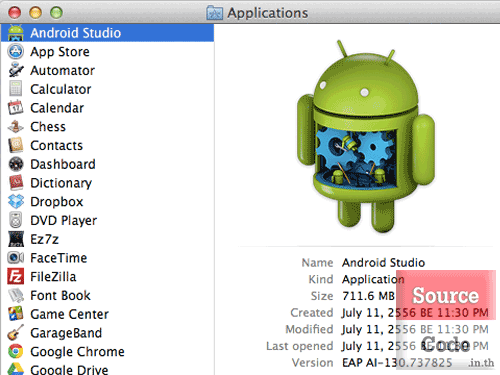This screenshot has width=500, height=375.
Task: Click the Google Drive triangle icon
Action: (x=16, y=369)
